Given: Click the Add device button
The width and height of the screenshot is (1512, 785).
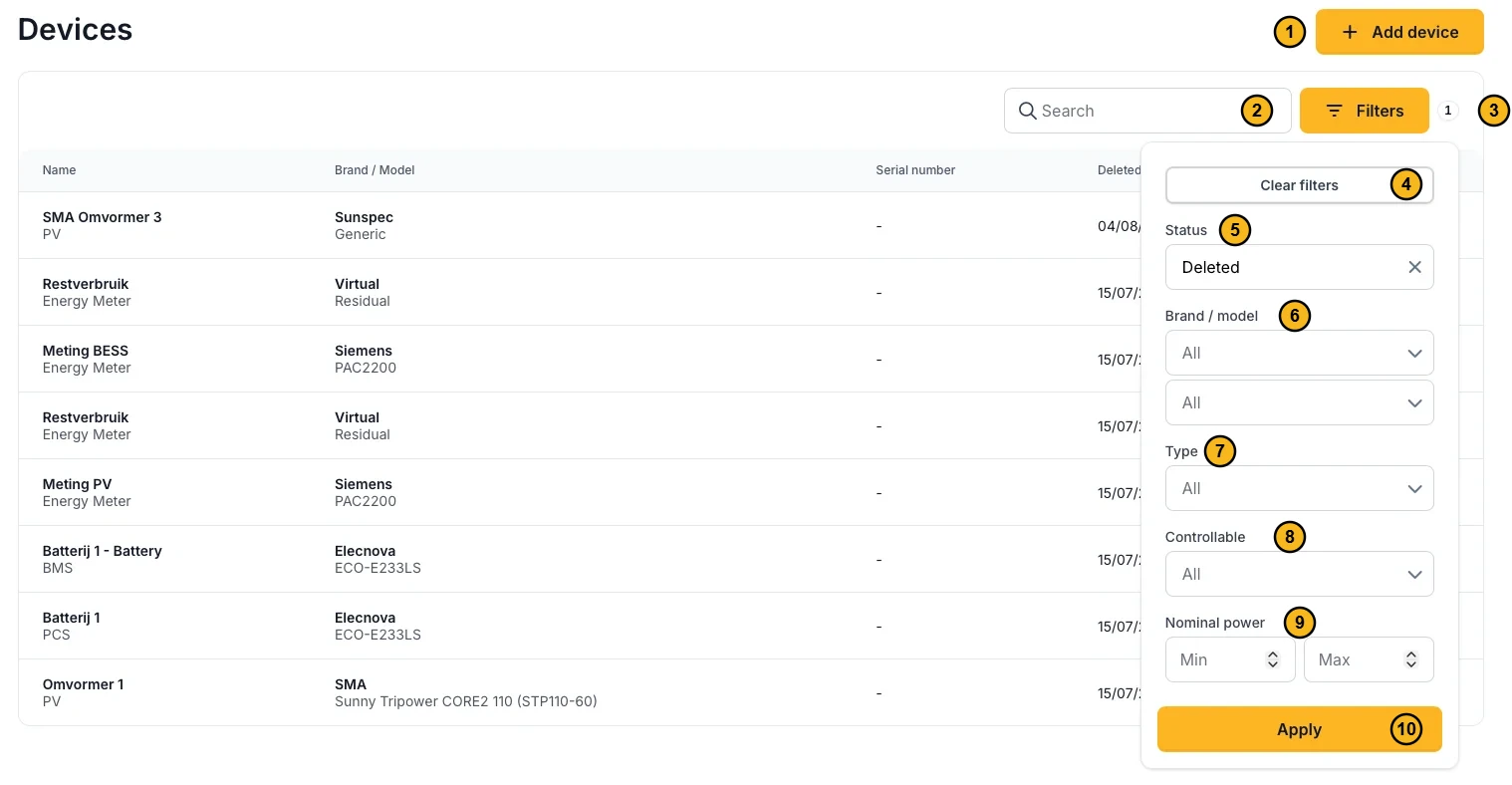Looking at the screenshot, I should coord(1399,32).
